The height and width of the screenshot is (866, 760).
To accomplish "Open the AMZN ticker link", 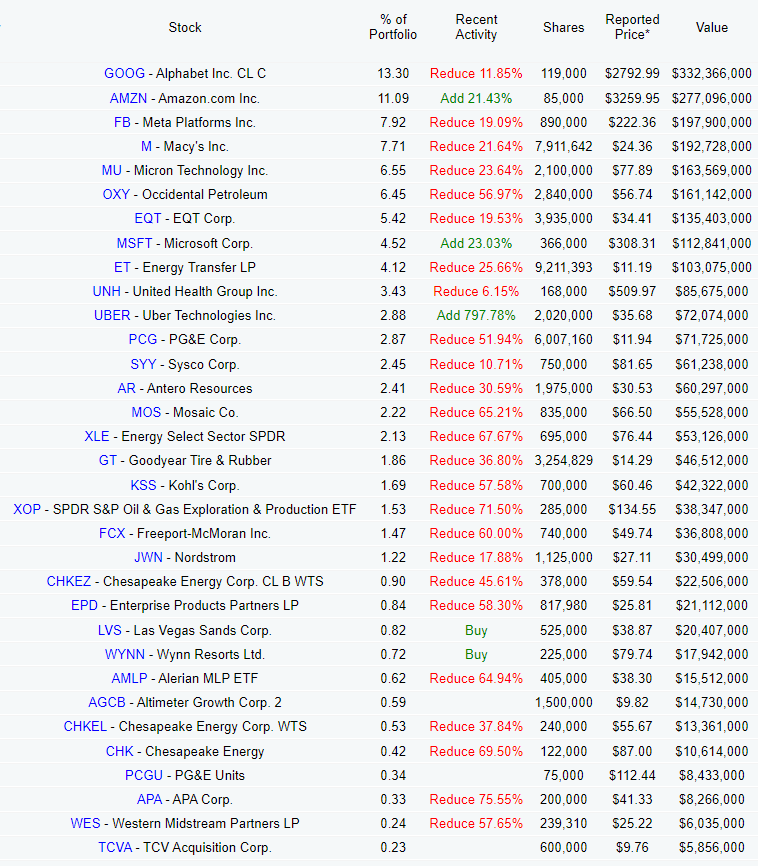I will pyautogui.click(x=128, y=98).
